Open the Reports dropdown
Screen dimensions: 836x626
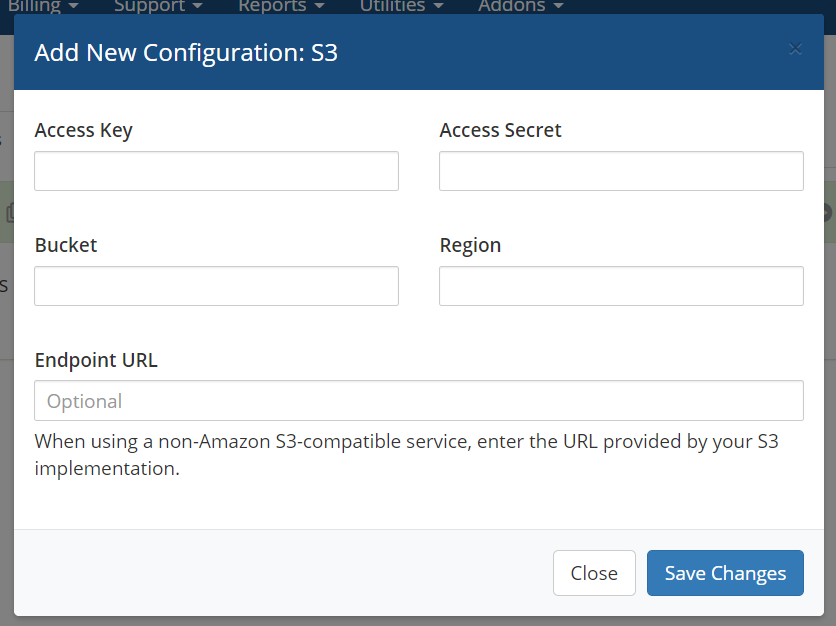coord(281,7)
